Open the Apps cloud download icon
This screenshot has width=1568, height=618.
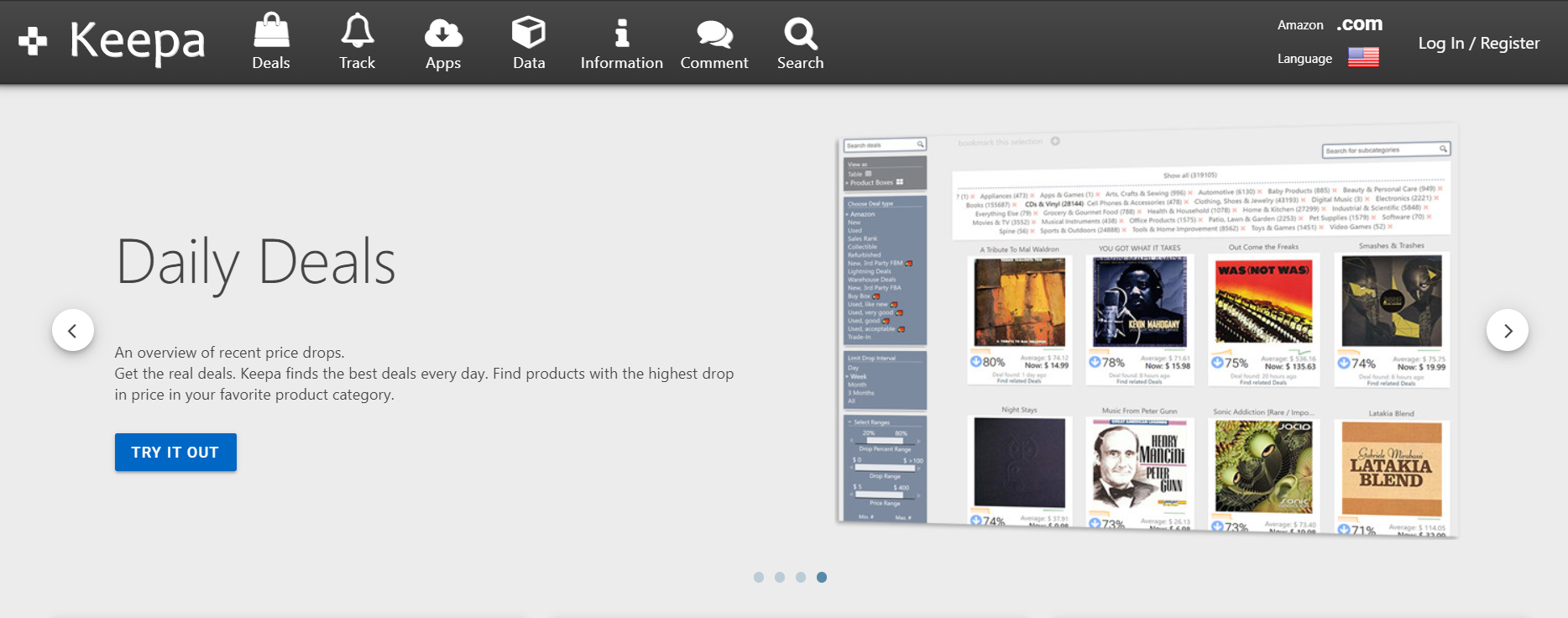(x=443, y=42)
